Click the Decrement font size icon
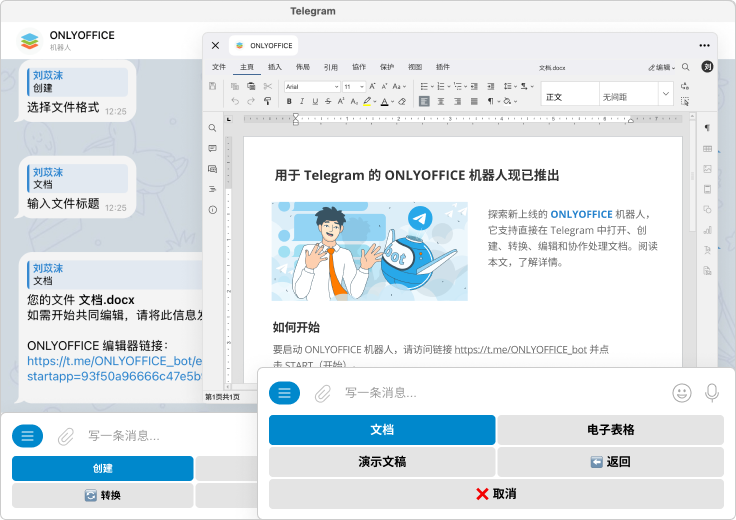The height and width of the screenshot is (520, 736). (384, 86)
